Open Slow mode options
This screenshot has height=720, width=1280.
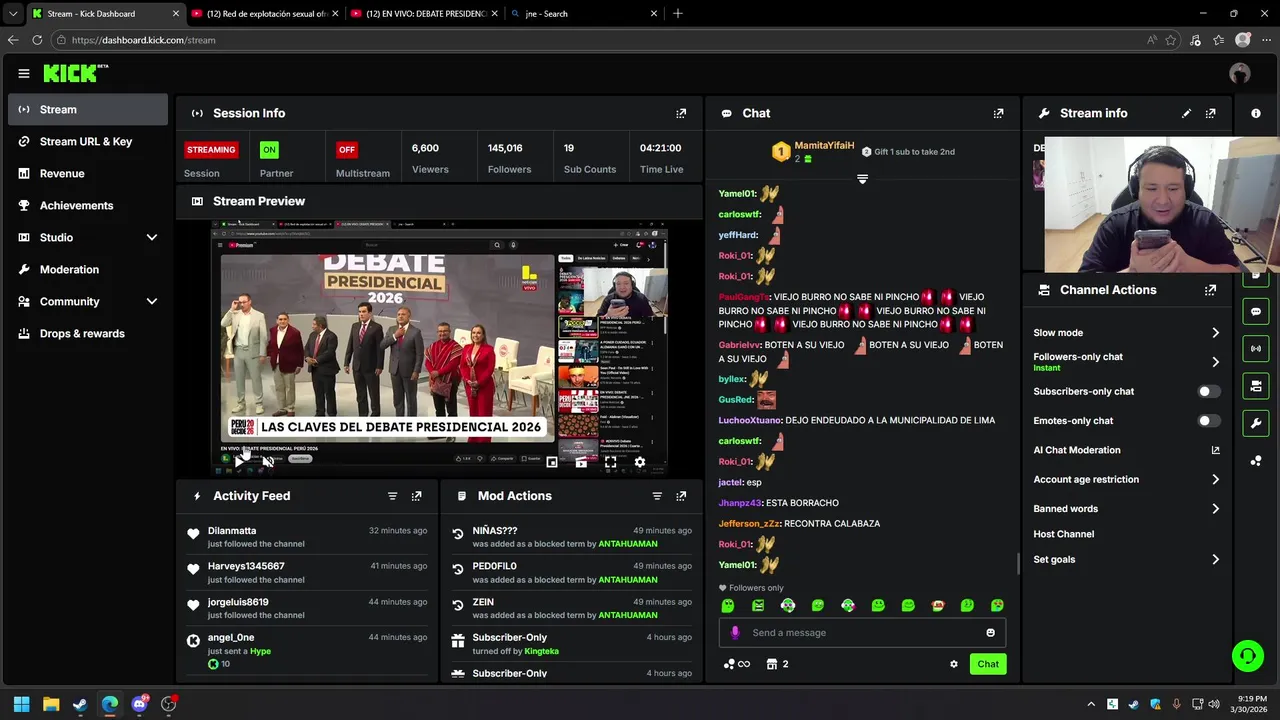[x=1127, y=333]
